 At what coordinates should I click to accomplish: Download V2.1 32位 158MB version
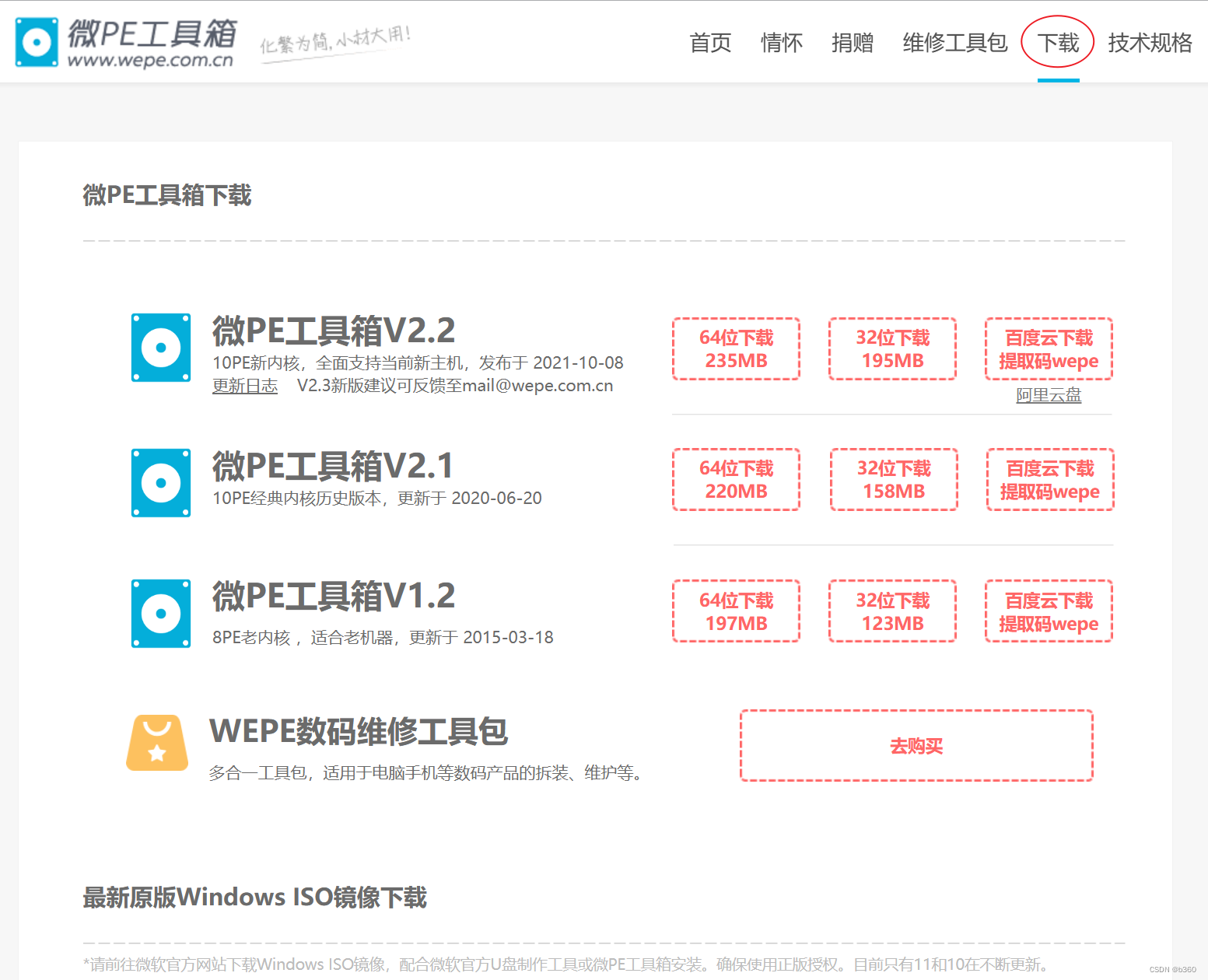click(894, 479)
